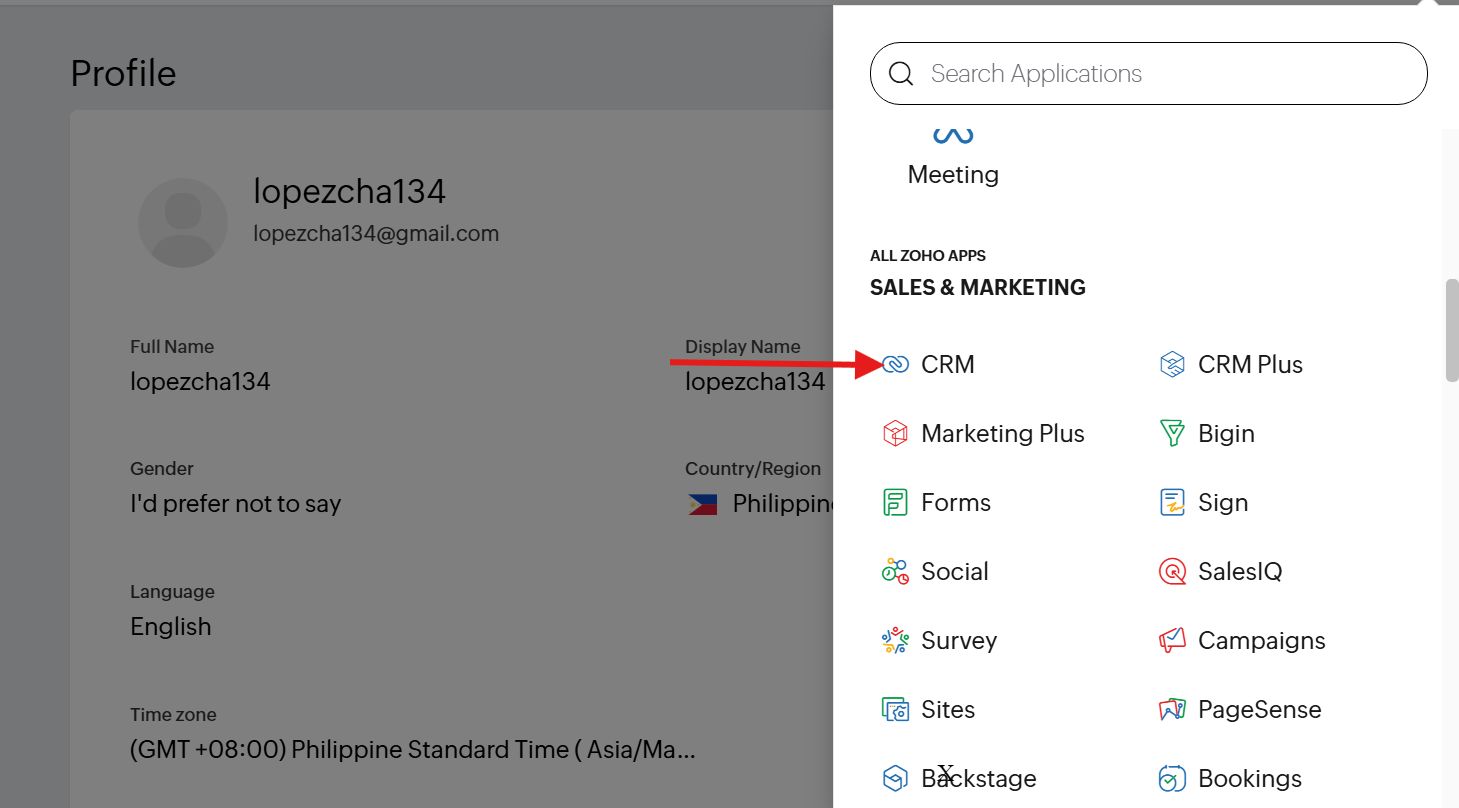
Task: Click the app panel scrollbar thumb
Action: tap(1451, 330)
